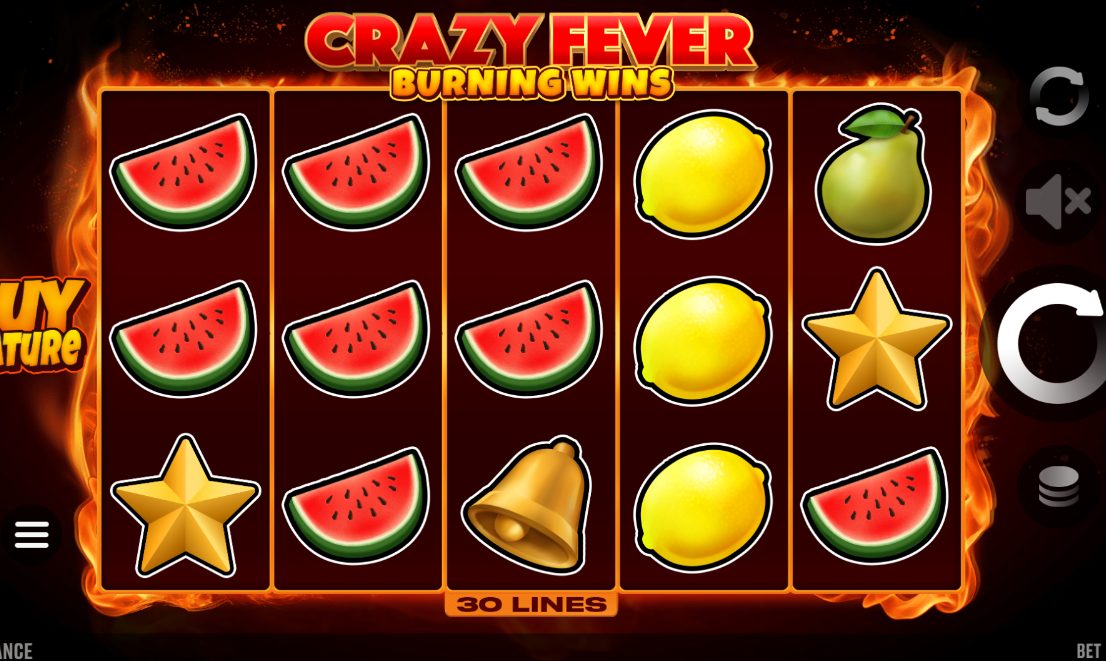Unmute the sound with the speaker icon
The height and width of the screenshot is (661, 1106).
pos(1058,202)
